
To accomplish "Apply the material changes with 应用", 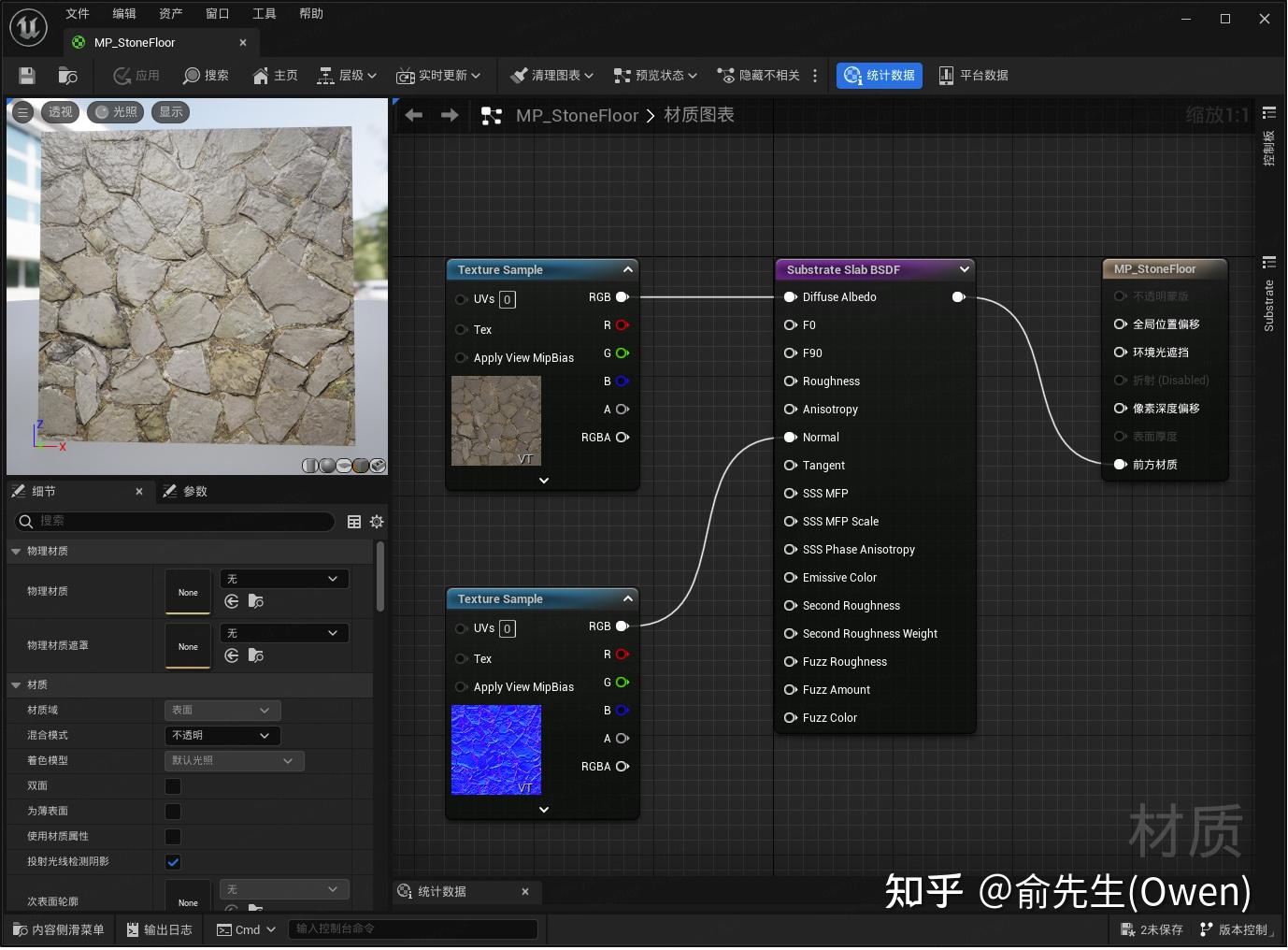I will [x=136, y=76].
